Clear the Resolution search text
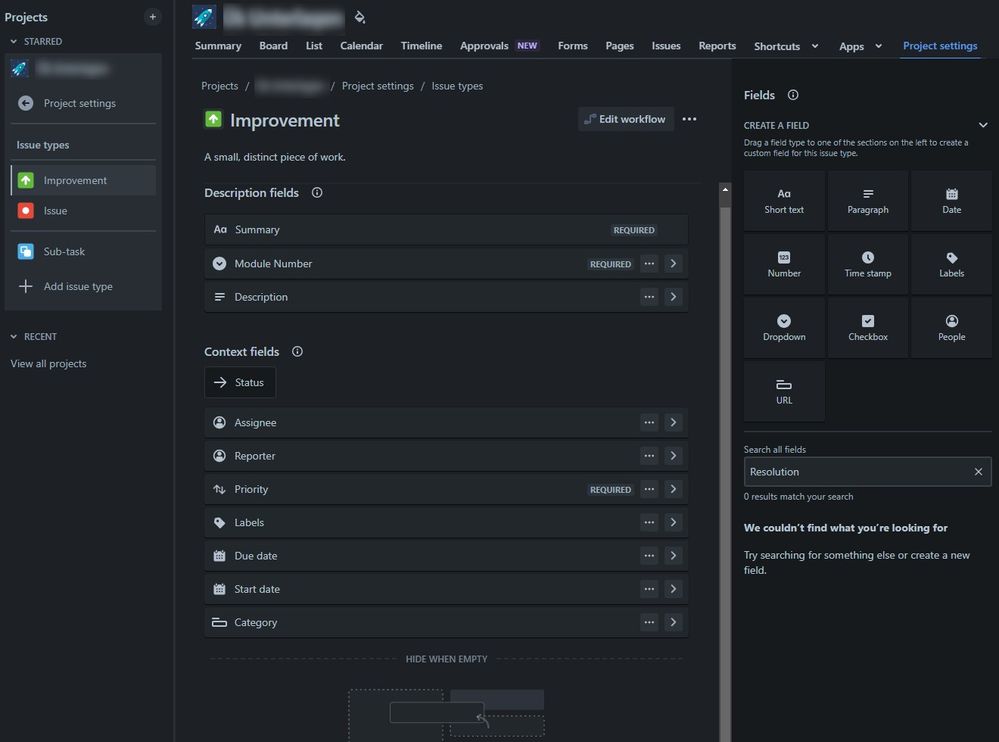Screen dimensions: 999x742 tap(978, 472)
